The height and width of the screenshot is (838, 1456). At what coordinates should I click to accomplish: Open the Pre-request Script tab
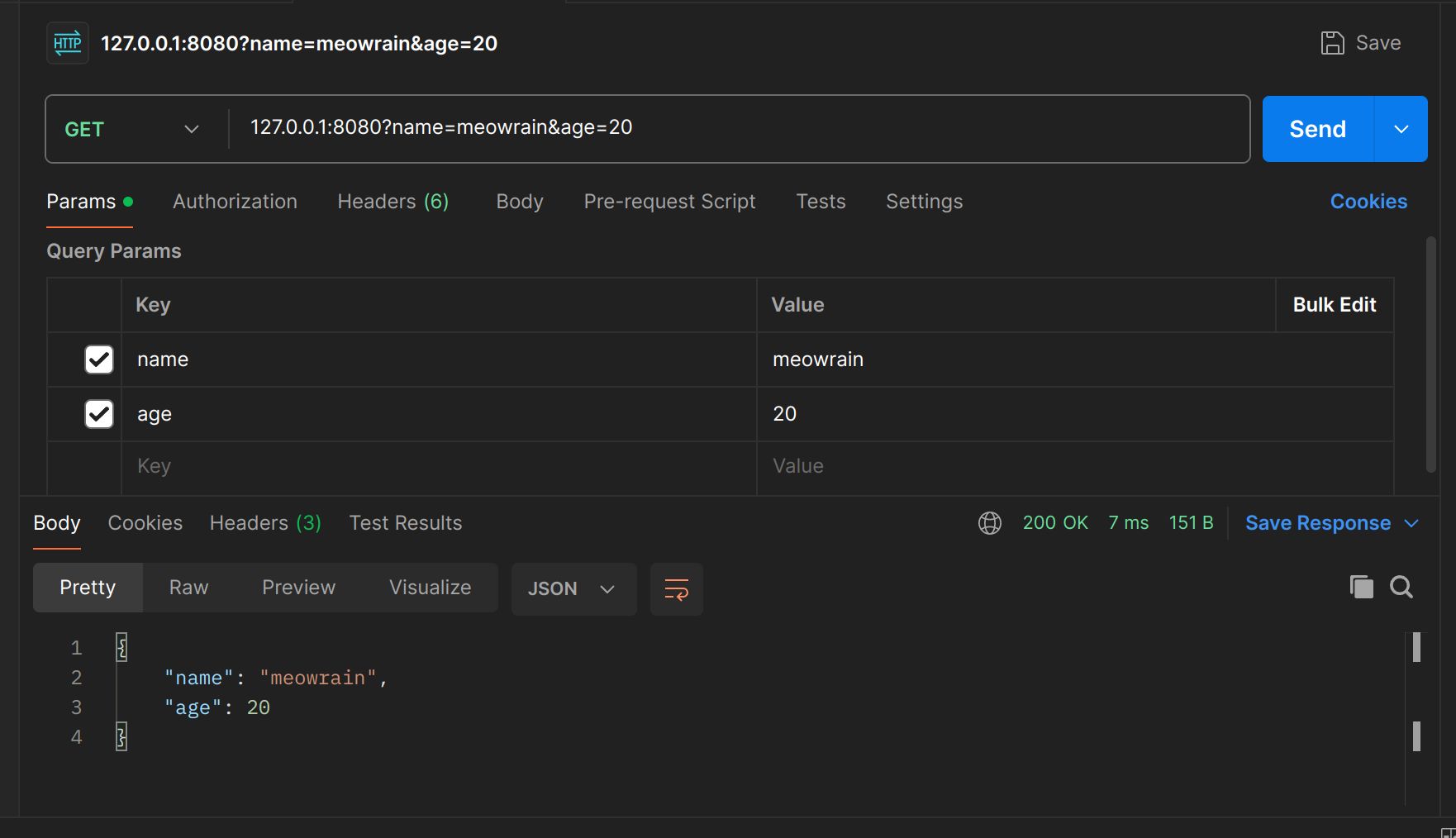pyautogui.click(x=669, y=202)
